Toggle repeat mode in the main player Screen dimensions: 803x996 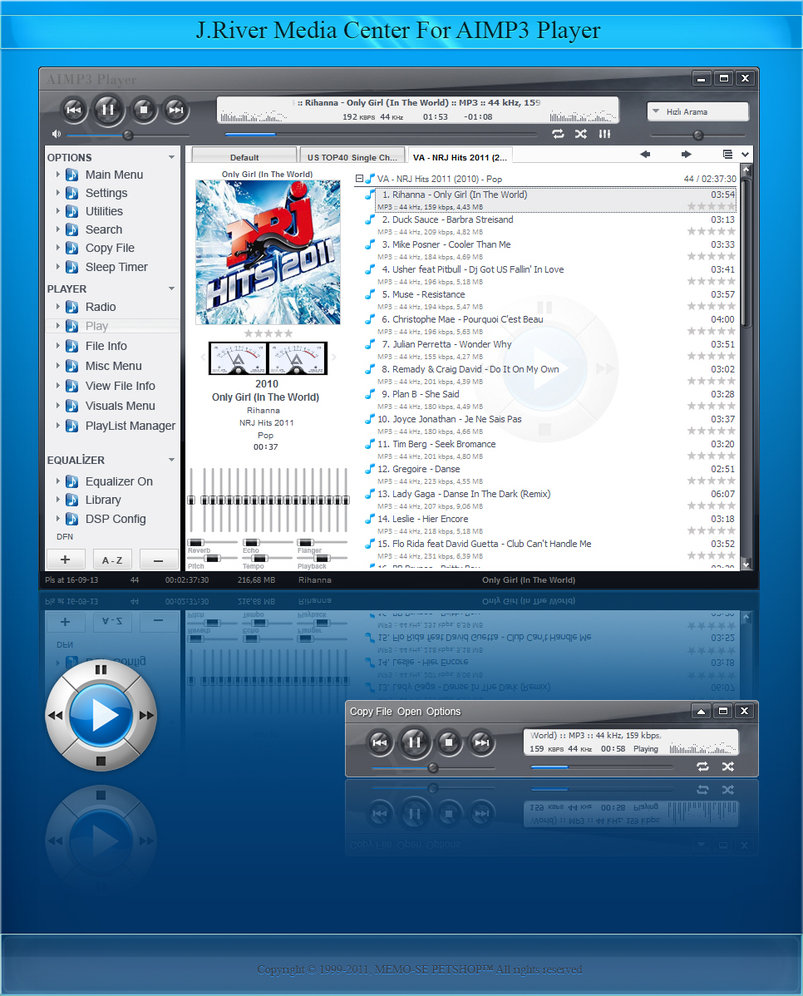coord(558,134)
